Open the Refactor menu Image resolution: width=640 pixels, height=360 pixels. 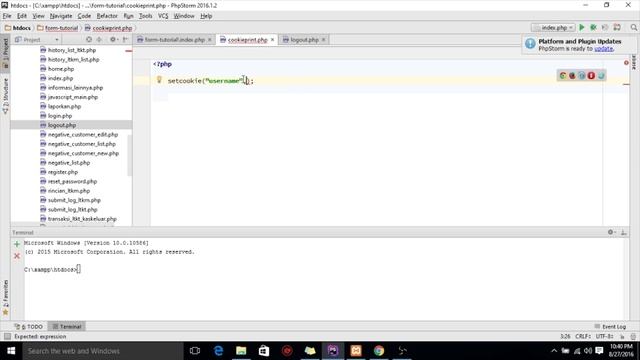point(107,16)
